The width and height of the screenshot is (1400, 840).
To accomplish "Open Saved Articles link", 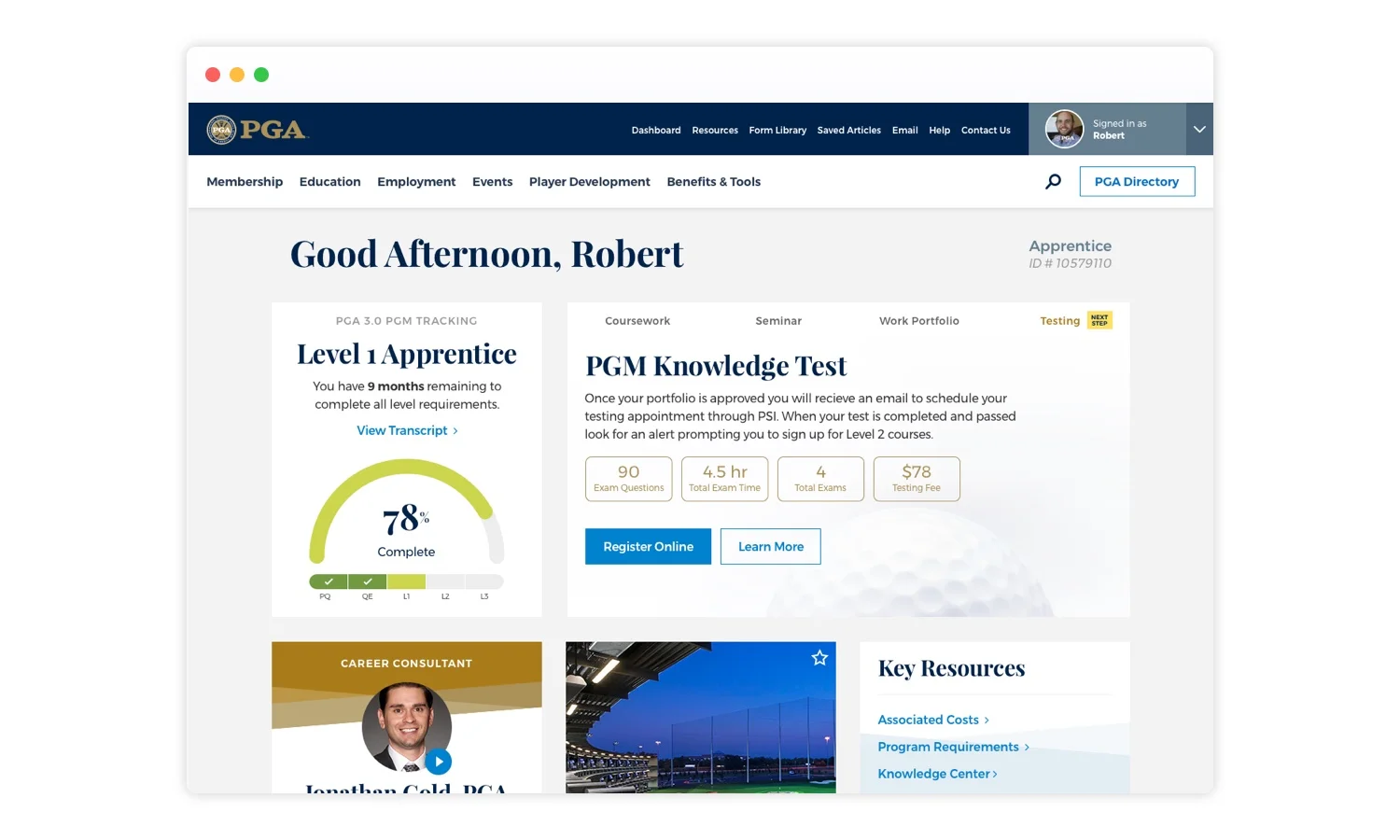I will tap(849, 131).
